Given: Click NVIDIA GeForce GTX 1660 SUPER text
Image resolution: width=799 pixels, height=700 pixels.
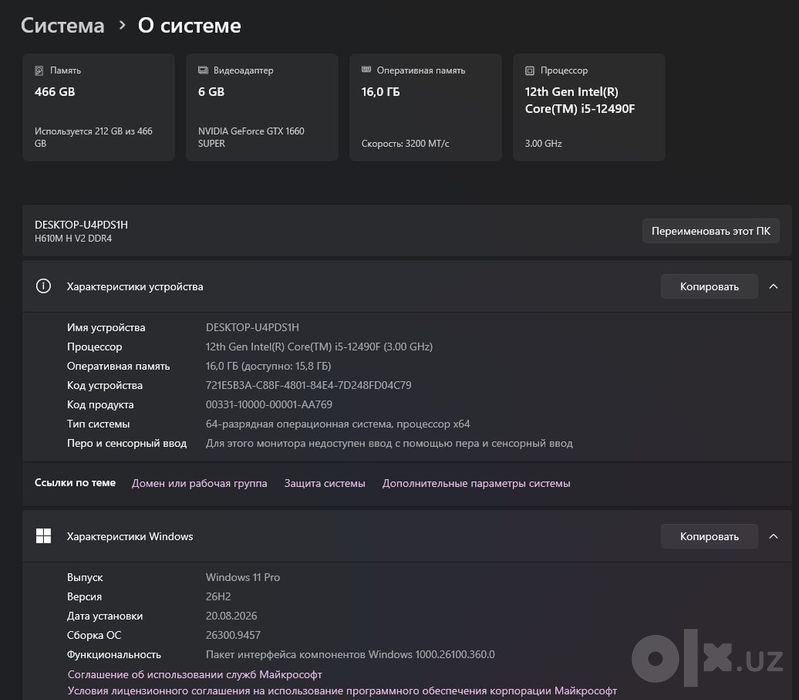Looking at the screenshot, I should click(x=251, y=137).
